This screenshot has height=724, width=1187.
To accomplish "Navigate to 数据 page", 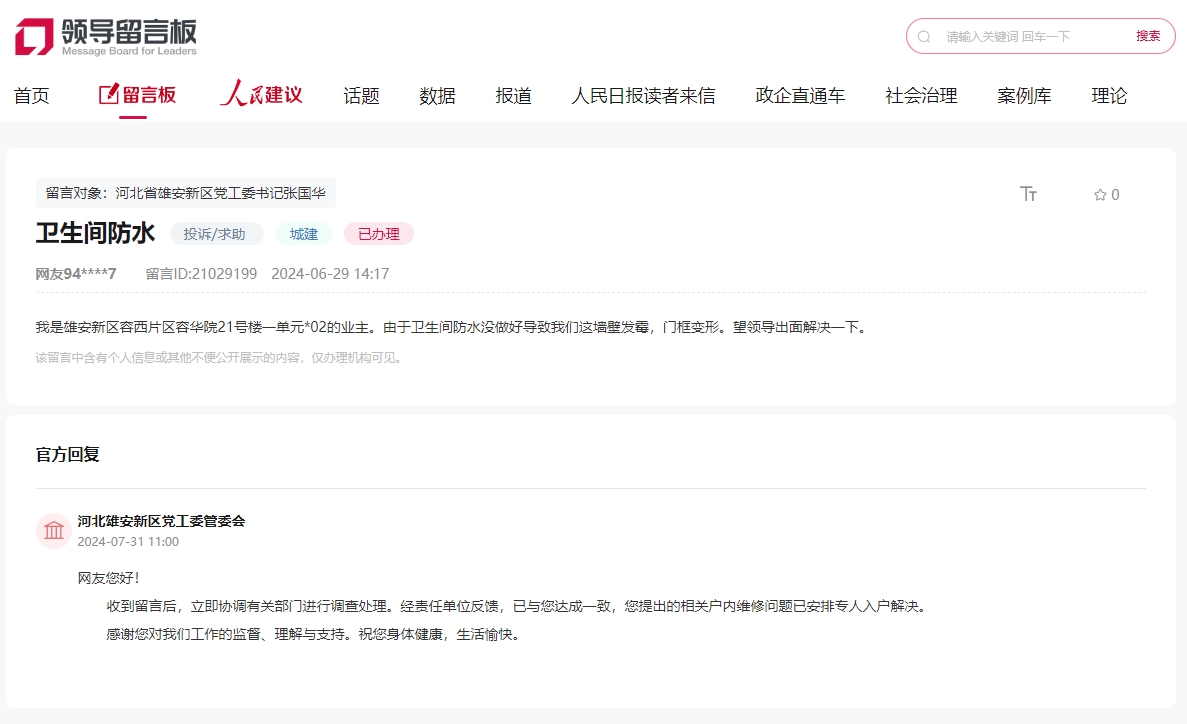I will pos(437,96).
